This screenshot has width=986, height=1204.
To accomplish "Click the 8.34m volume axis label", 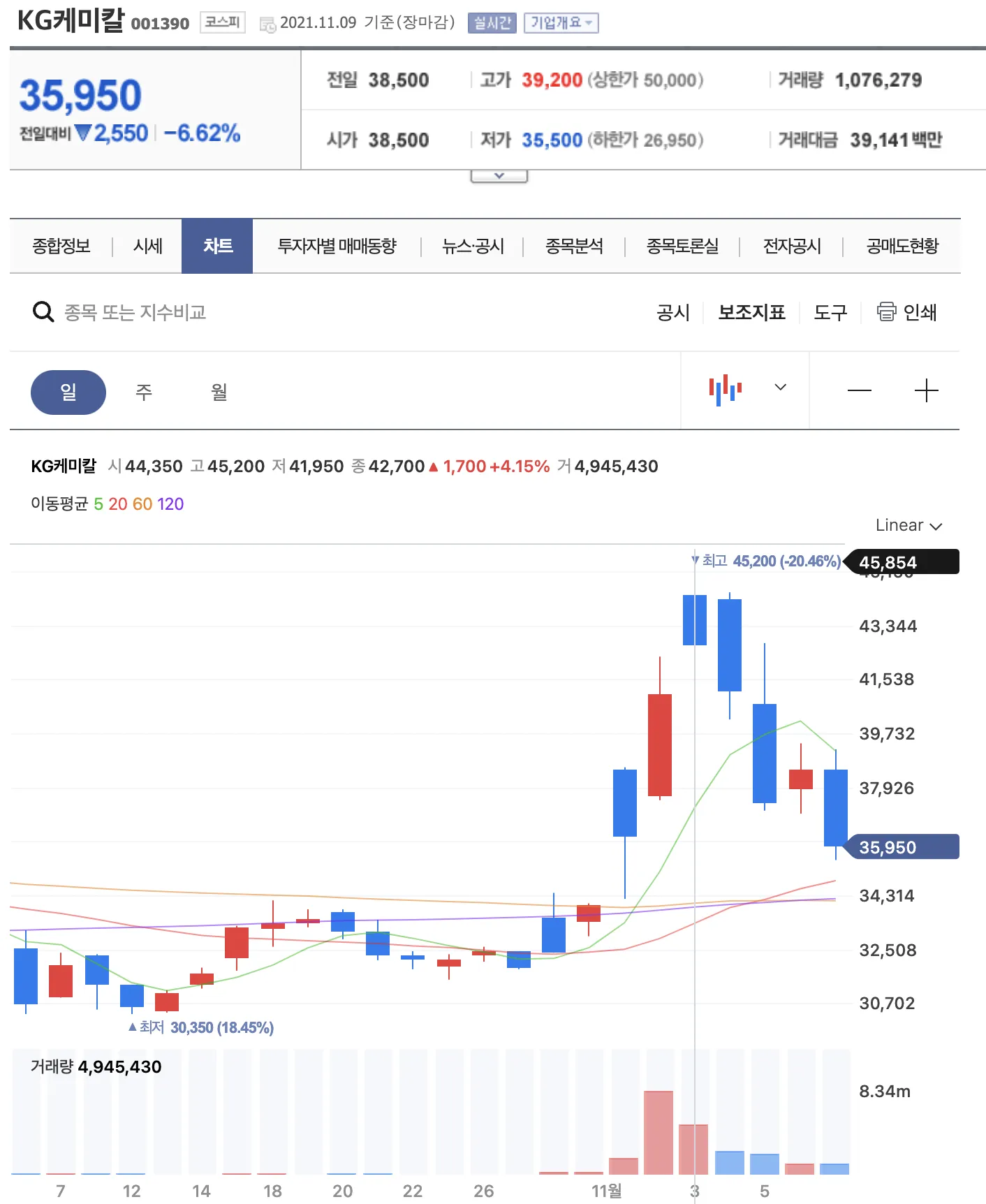I will coord(885,1092).
